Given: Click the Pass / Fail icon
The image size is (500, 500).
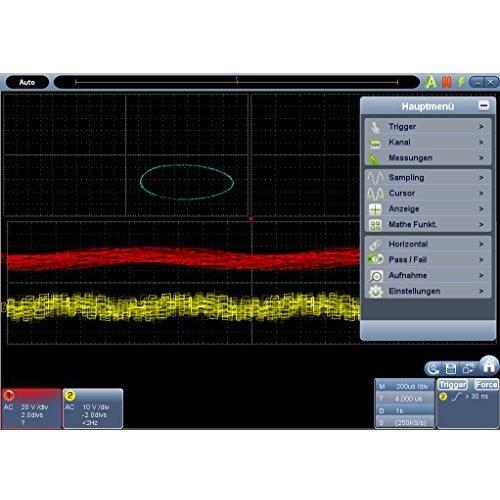Looking at the screenshot, I should click(x=375, y=259).
